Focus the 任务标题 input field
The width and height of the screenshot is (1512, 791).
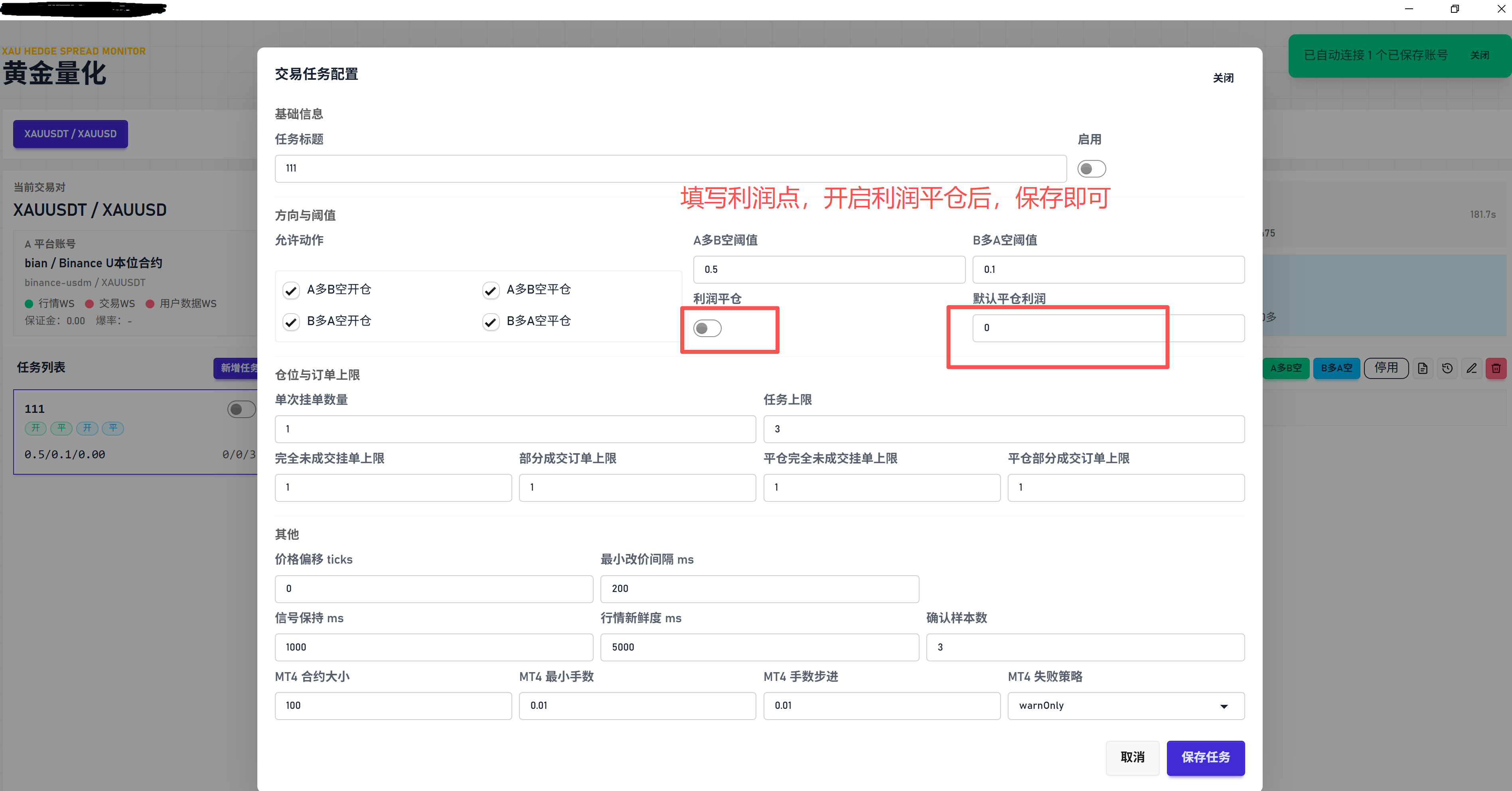[x=670, y=168]
